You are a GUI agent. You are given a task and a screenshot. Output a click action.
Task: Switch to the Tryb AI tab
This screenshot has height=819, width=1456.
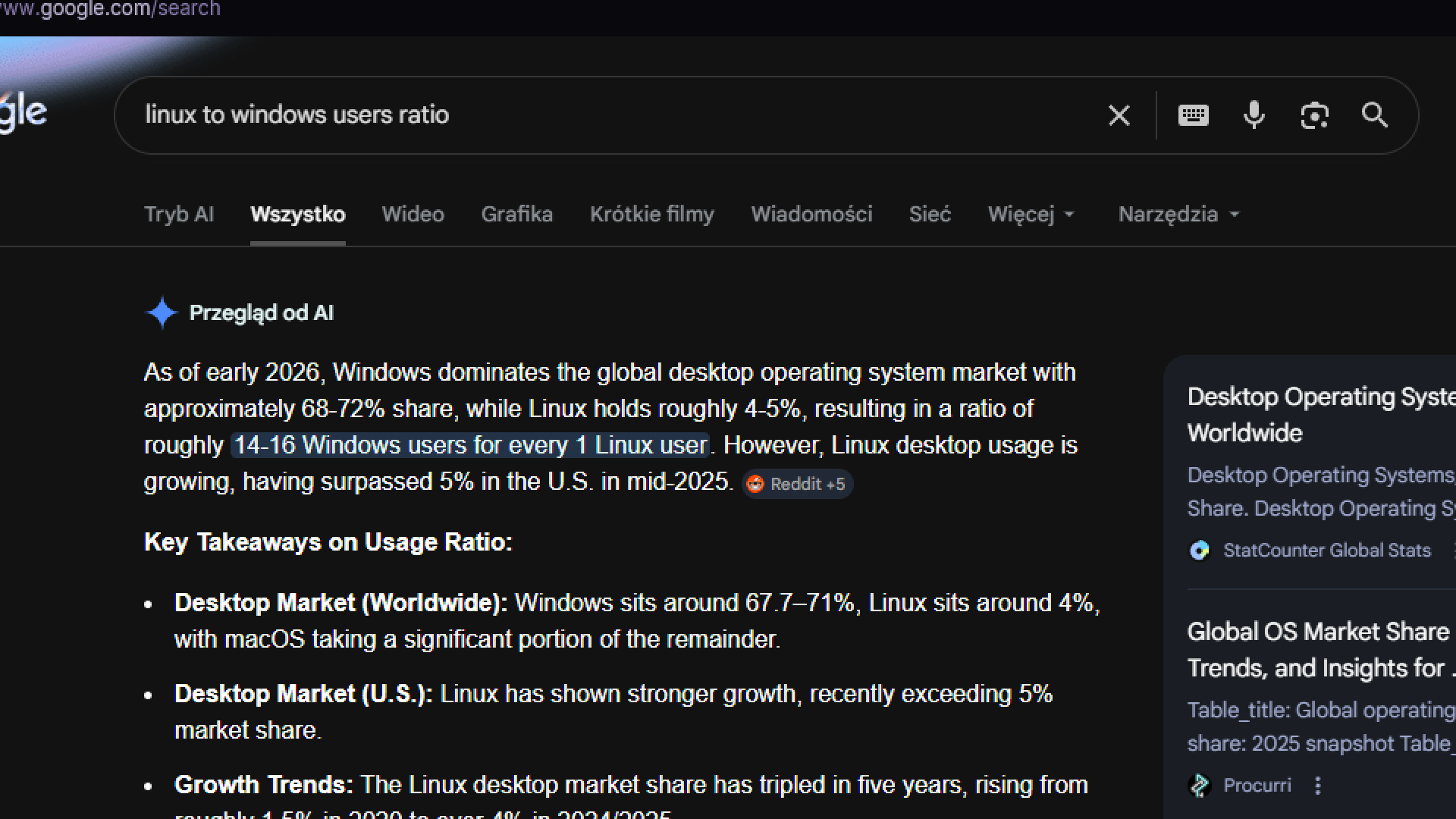pyautogui.click(x=179, y=215)
